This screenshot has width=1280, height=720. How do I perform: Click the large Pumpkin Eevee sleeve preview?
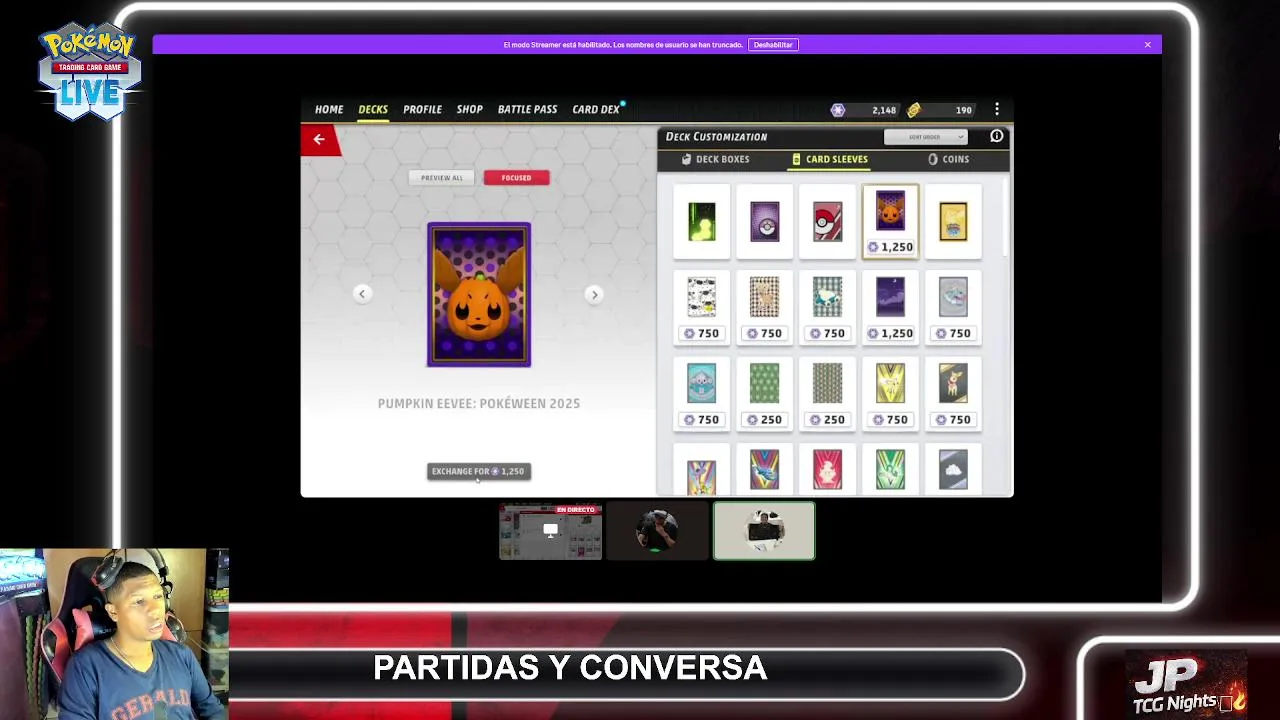point(479,294)
